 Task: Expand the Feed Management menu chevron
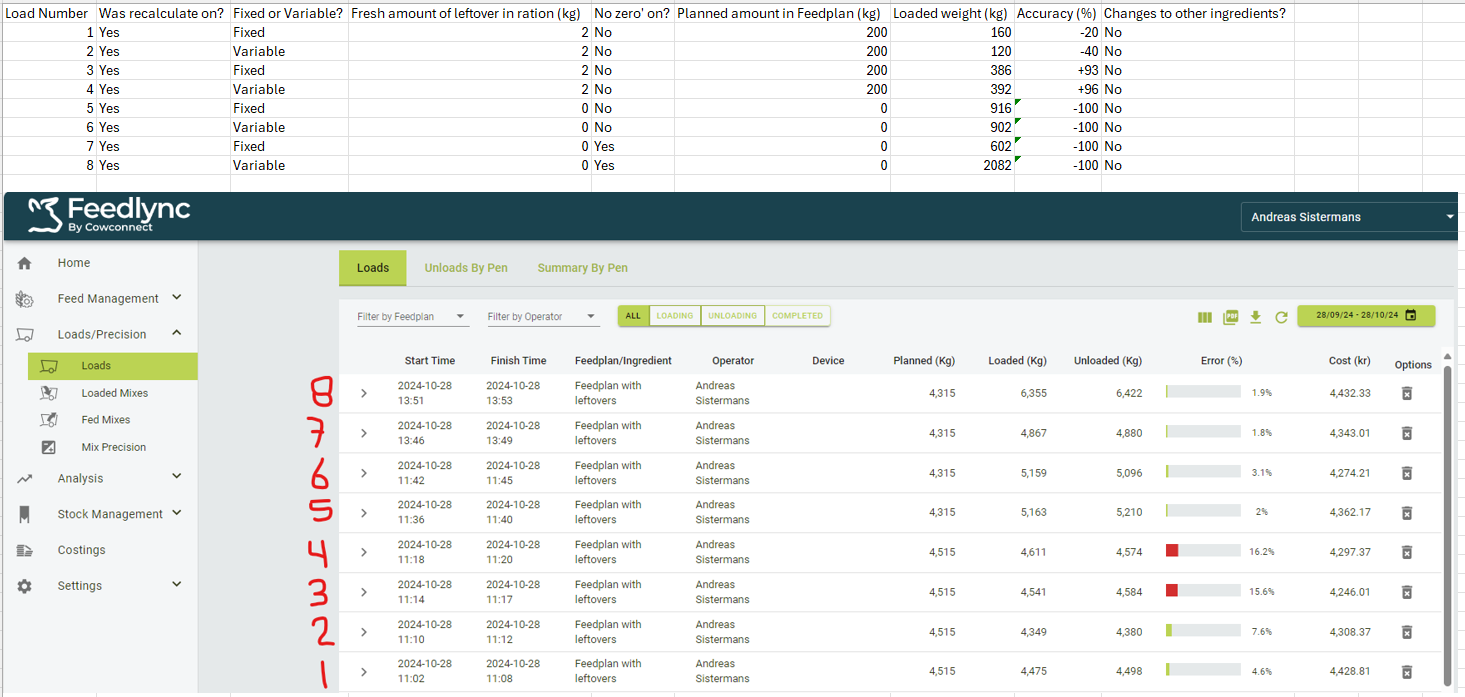click(177, 298)
